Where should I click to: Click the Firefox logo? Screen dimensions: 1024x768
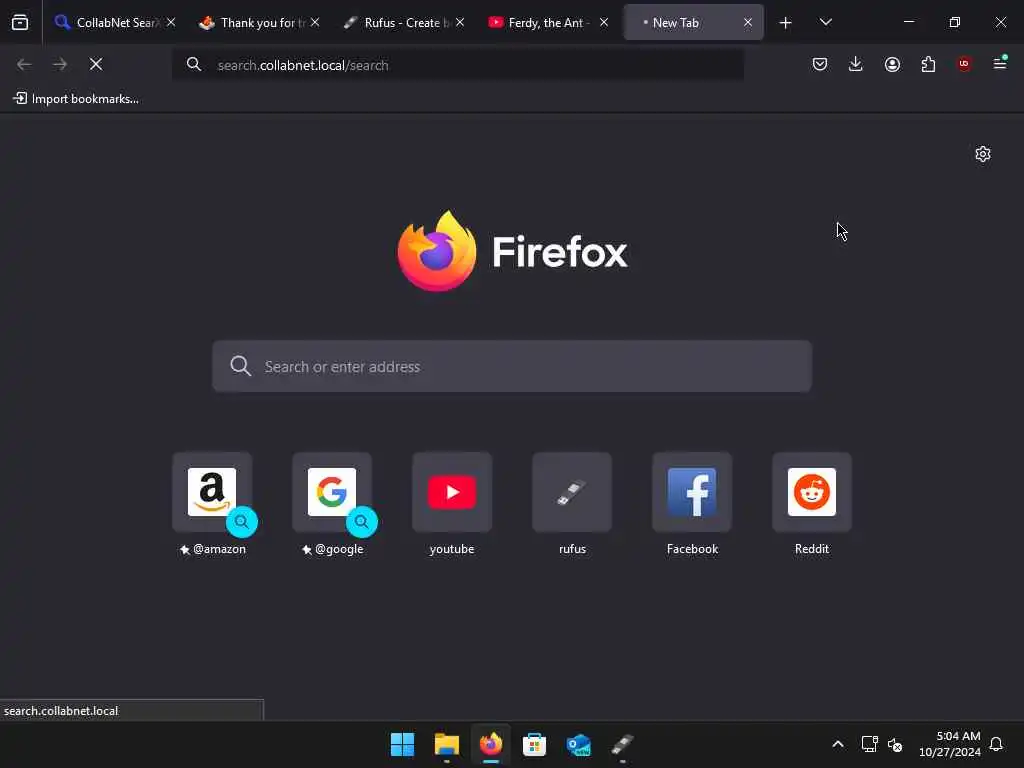tap(512, 251)
